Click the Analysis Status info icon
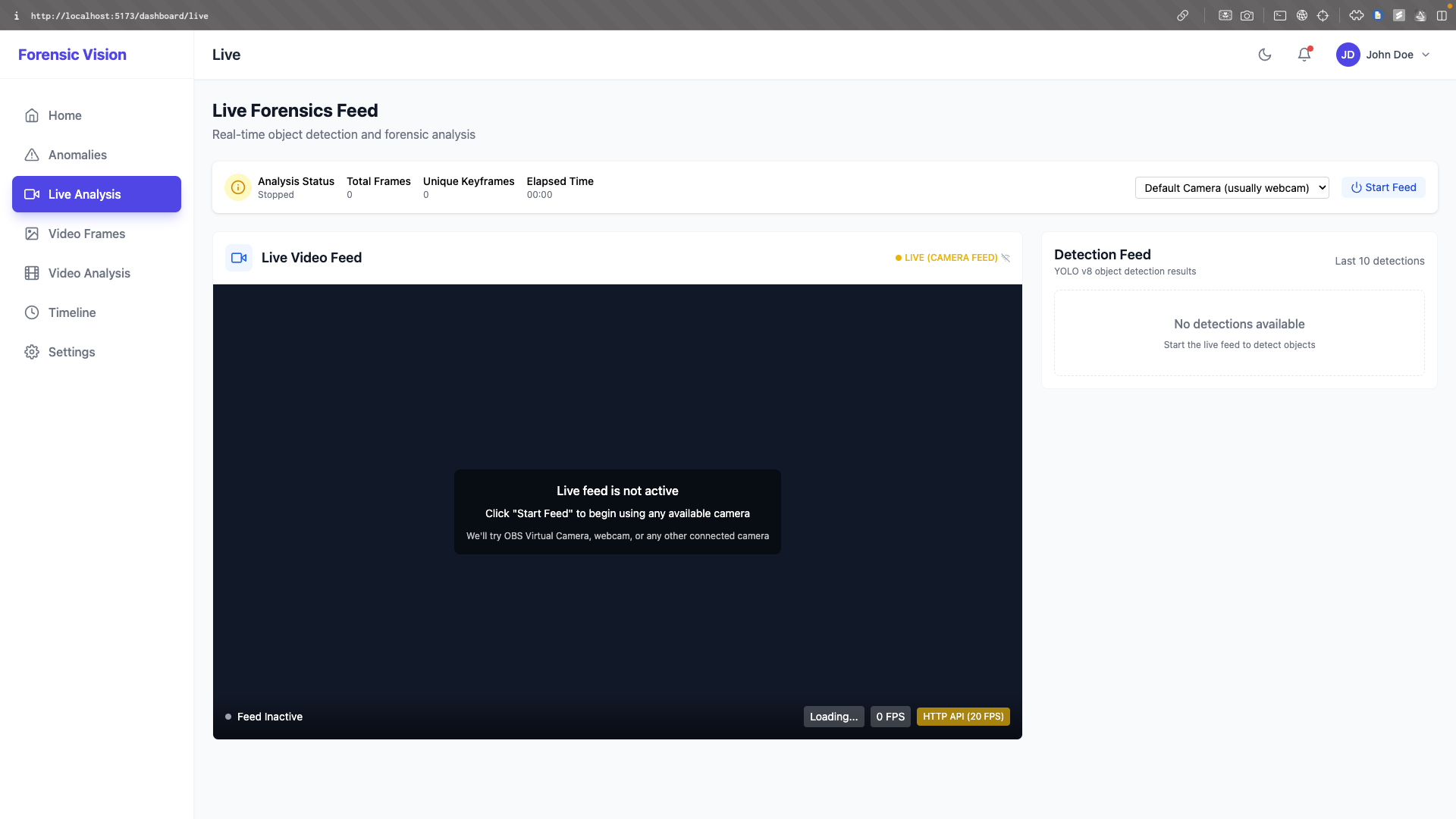The image size is (1456, 819). pyautogui.click(x=238, y=187)
